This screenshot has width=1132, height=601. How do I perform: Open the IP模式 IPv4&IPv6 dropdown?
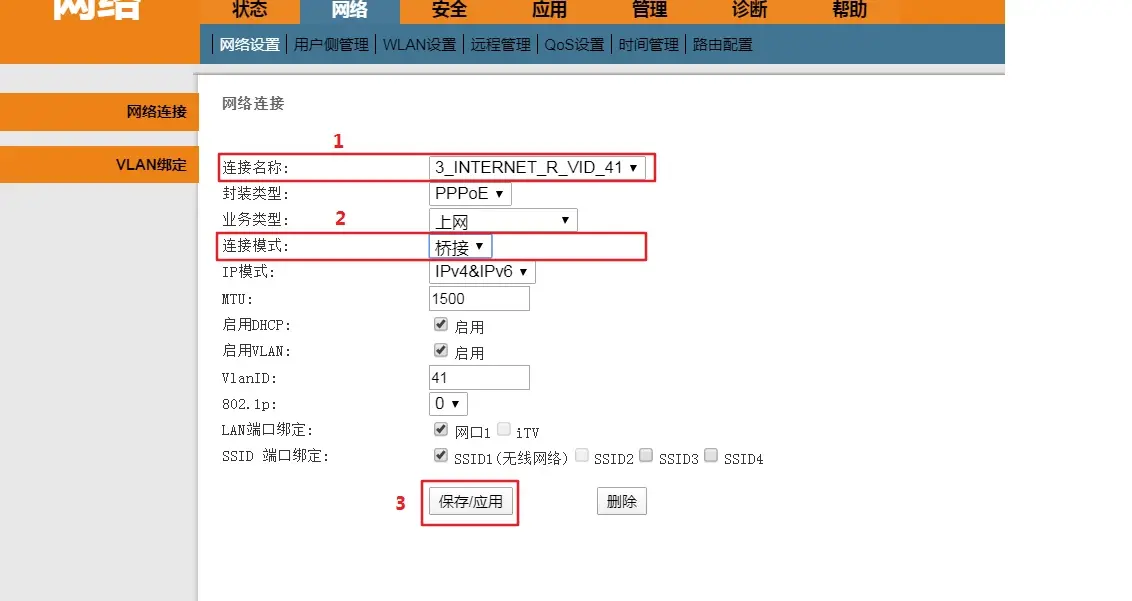click(482, 272)
